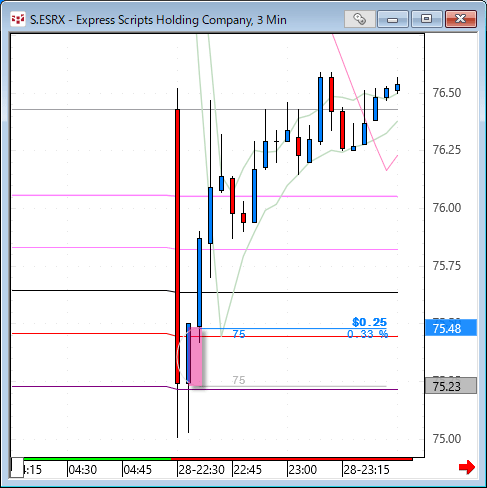Screen dimensions: 487x488
Task: Click the chain link icon button
Action: (360, 19)
